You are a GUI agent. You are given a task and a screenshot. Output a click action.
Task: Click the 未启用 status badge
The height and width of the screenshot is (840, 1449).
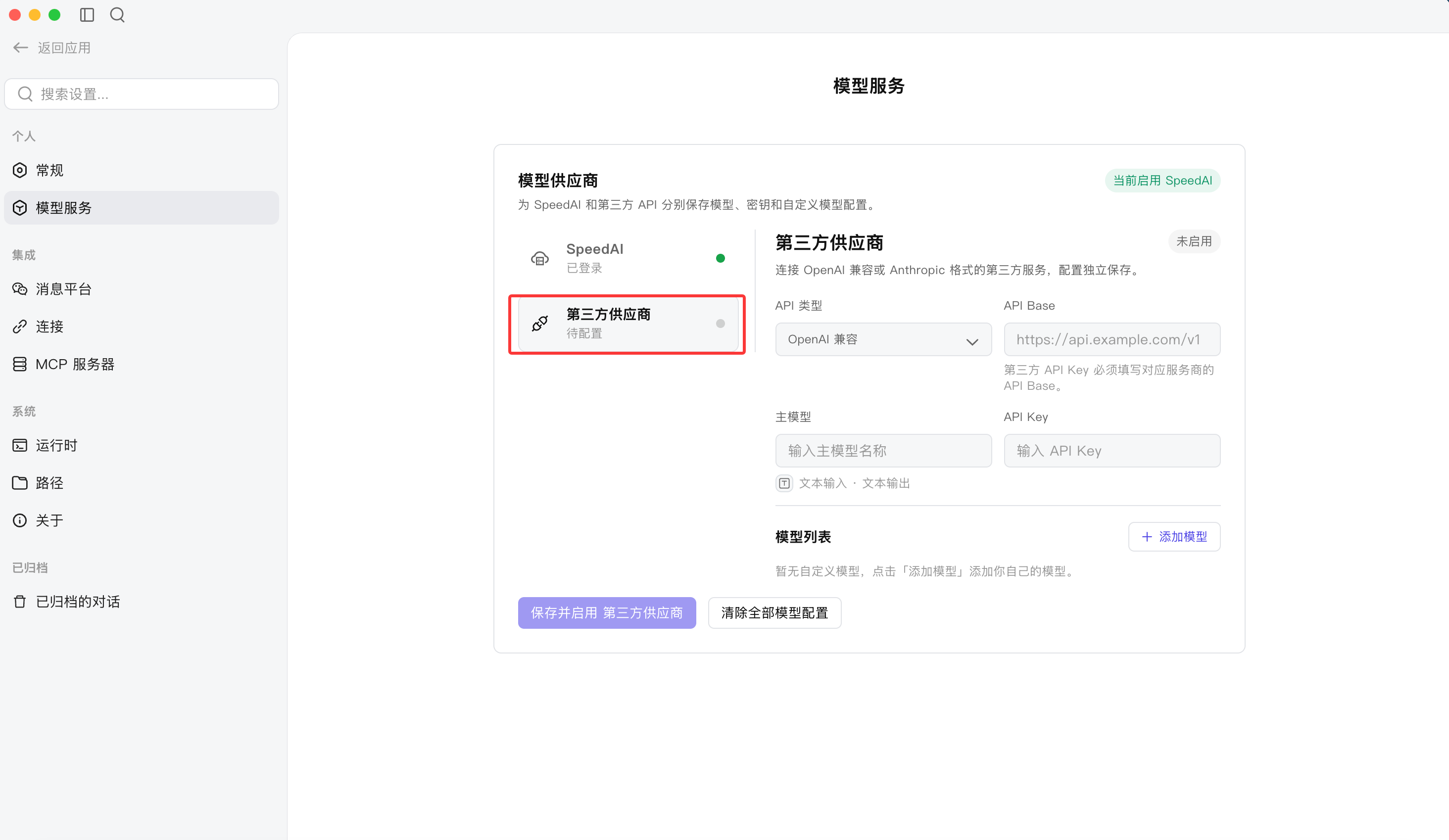pos(1194,241)
